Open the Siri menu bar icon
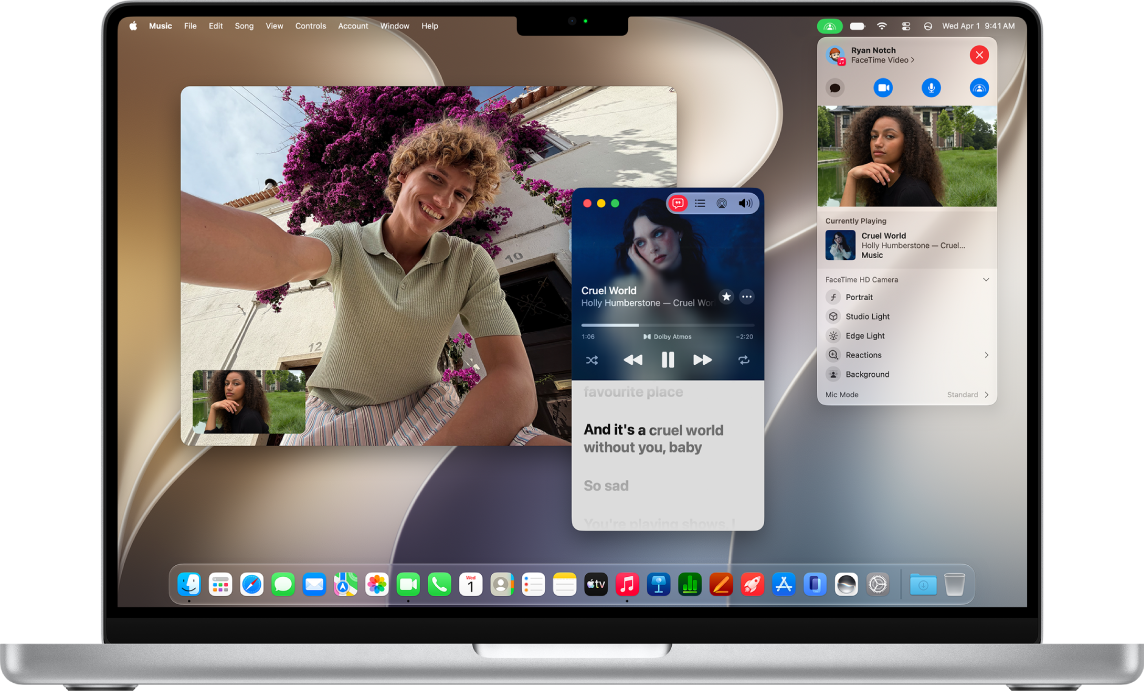1144x692 pixels. [927, 26]
